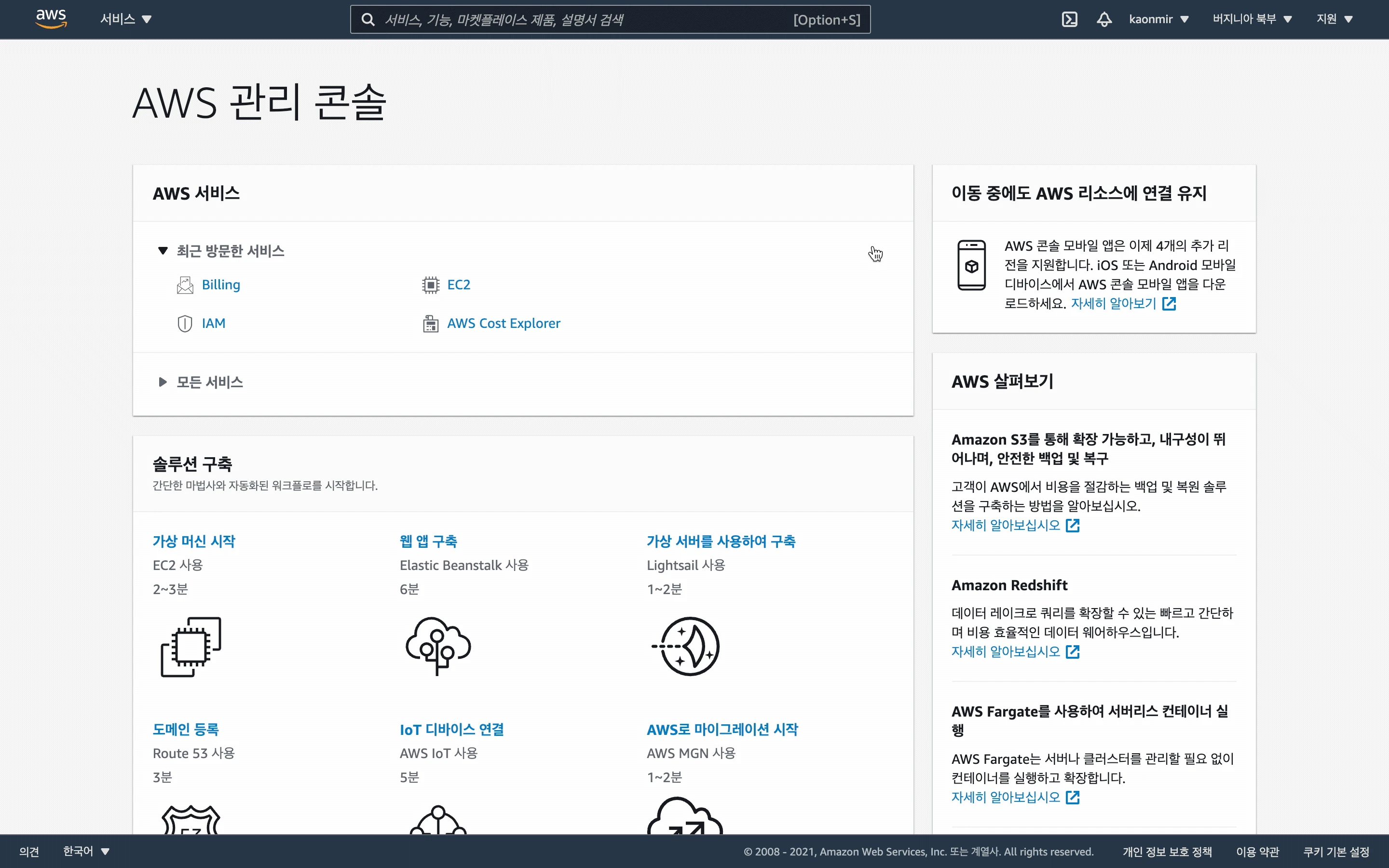The height and width of the screenshot is (868, 1389).
Task: Open the CloudShell terminal icon
Action: point(1069,19)
